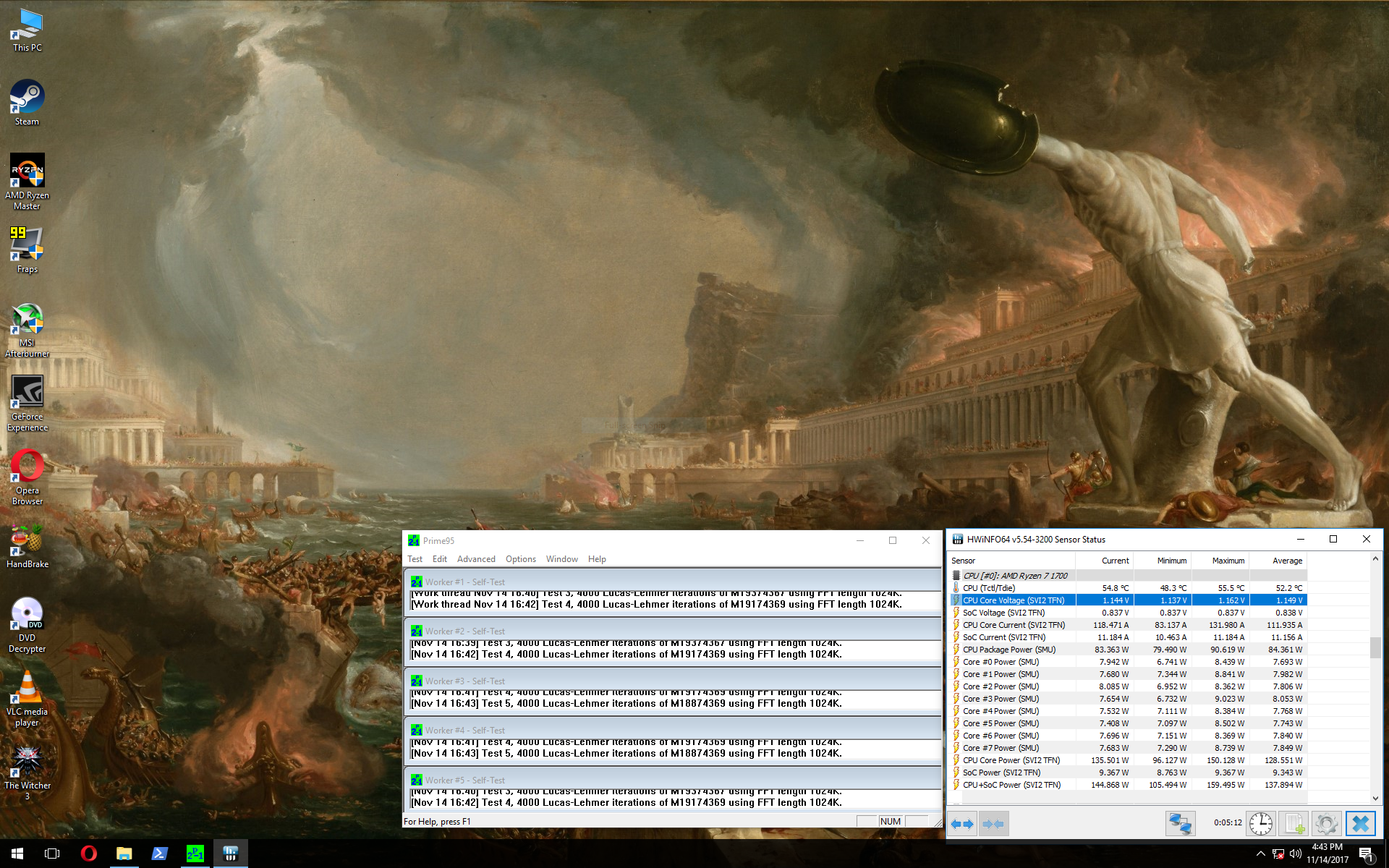Start logging with the sheet-plus icon
The width and height of the screenshot is (1389, 868).
coord(1294,824)
